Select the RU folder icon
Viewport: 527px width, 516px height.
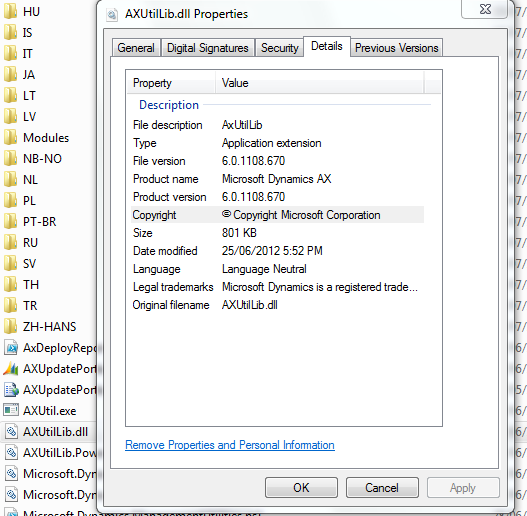pyautogui.click(x=10, y=243)
